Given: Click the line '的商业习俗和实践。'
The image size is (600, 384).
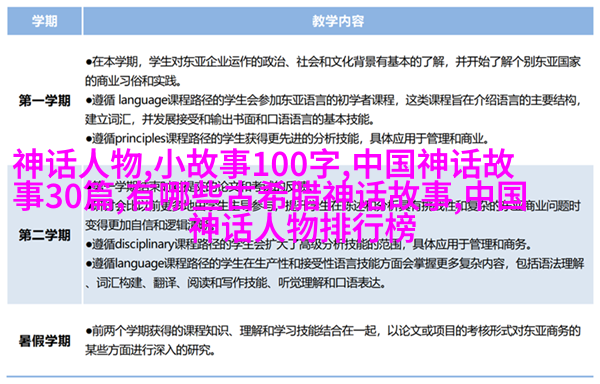Looking at the screenshot, I should pyautogui.click(x=133, y=81).
